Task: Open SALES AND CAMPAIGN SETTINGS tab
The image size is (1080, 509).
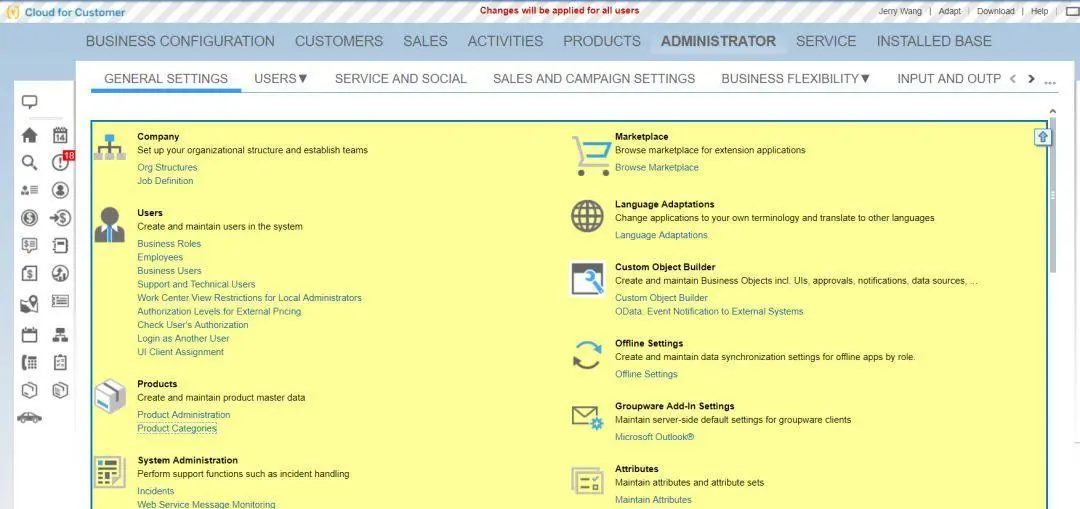Action: tap(594, 79)
